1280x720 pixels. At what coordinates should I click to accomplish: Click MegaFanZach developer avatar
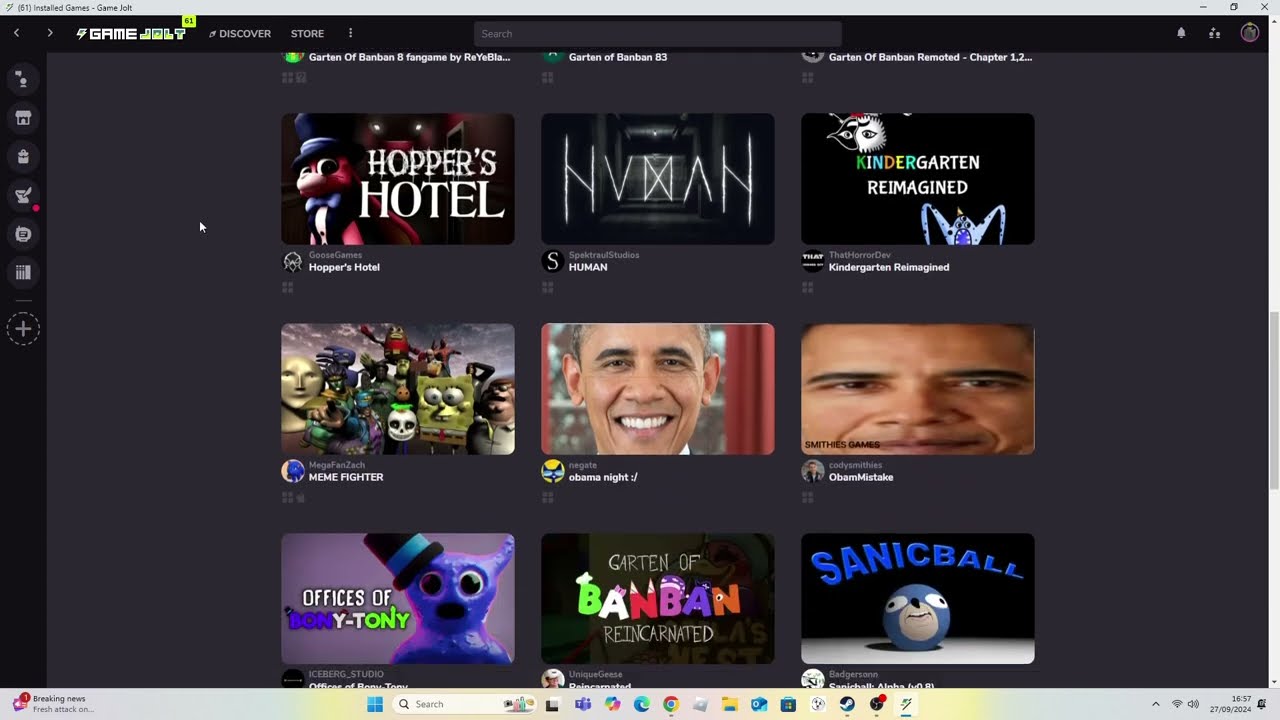(293, 472)
